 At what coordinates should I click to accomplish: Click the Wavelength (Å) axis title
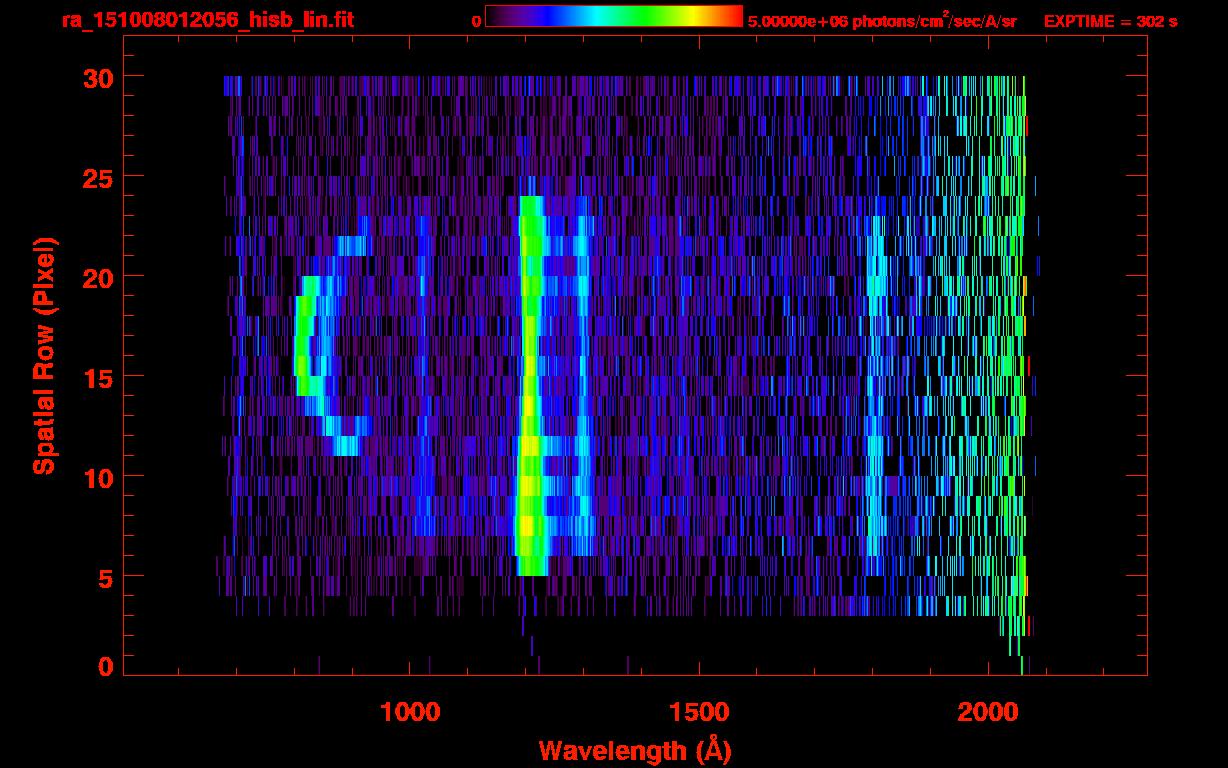633,750
